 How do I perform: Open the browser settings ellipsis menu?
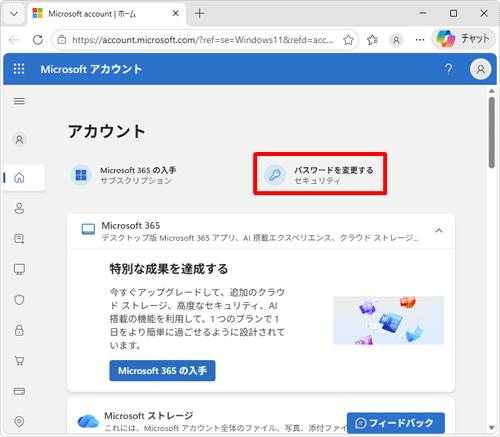[420, 40]
